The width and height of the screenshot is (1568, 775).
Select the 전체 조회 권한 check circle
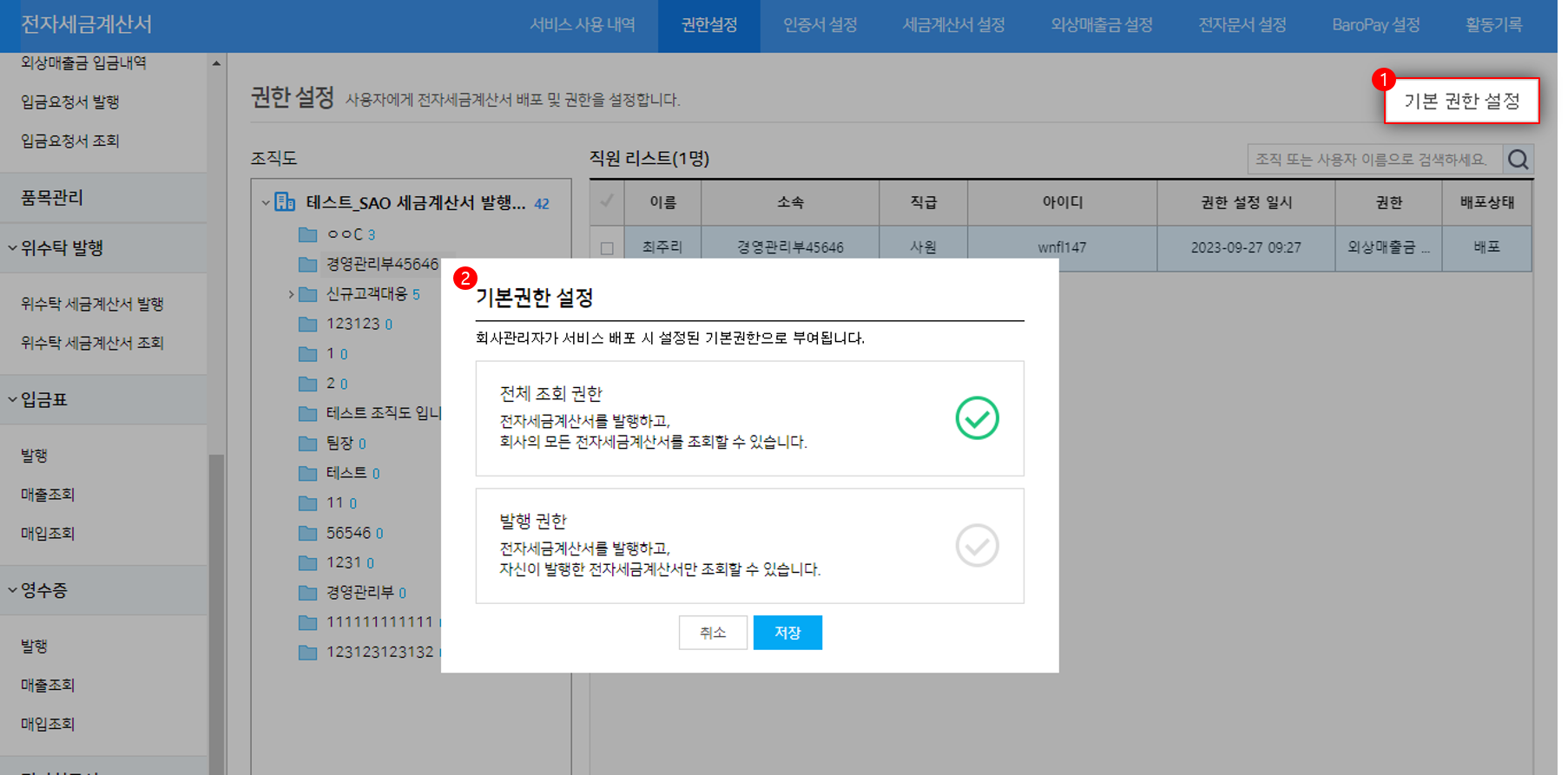click(x=977, y=418)
